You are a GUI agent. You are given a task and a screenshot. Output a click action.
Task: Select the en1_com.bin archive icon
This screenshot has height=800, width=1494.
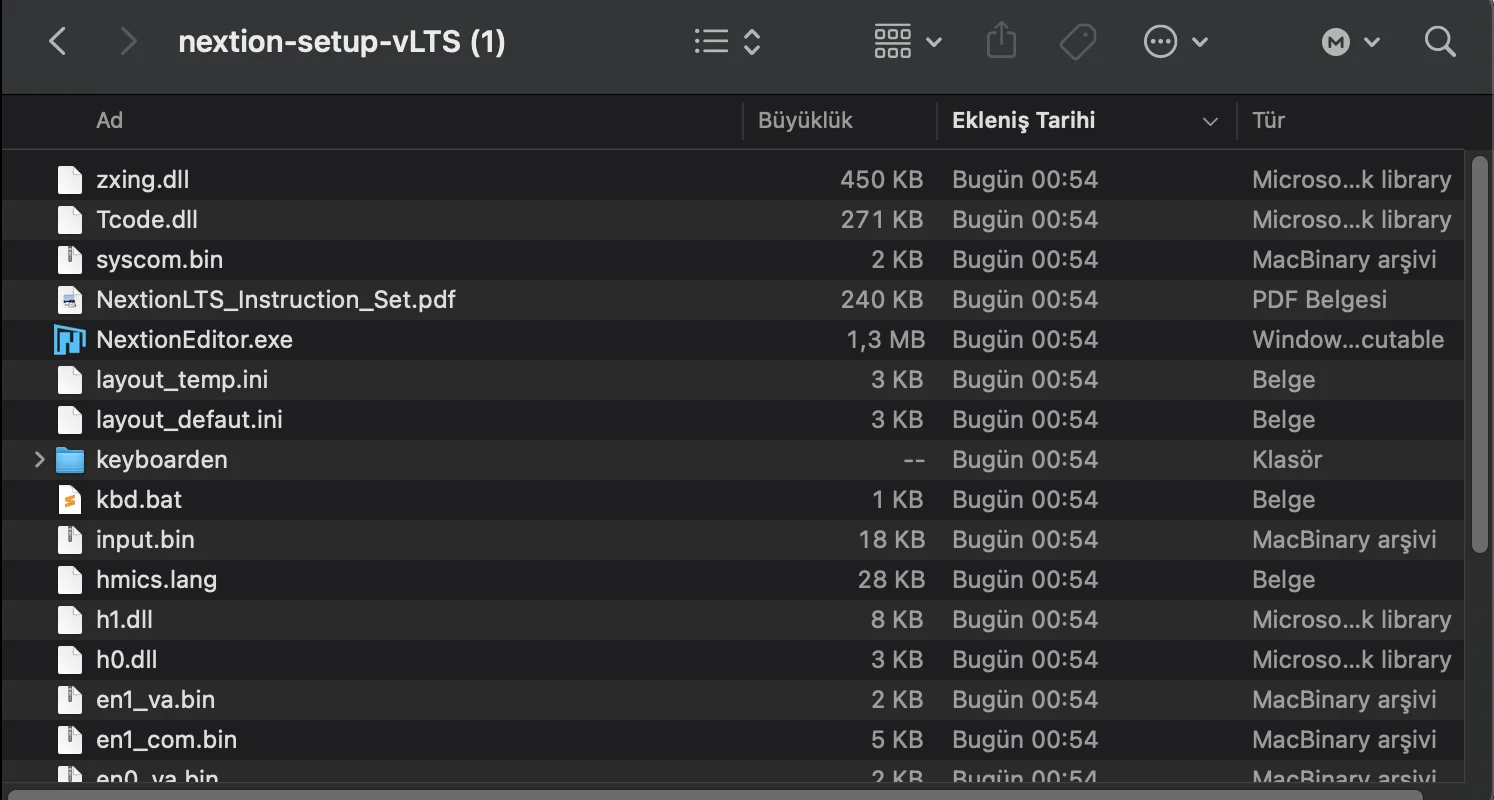click(x=69, y=740)
